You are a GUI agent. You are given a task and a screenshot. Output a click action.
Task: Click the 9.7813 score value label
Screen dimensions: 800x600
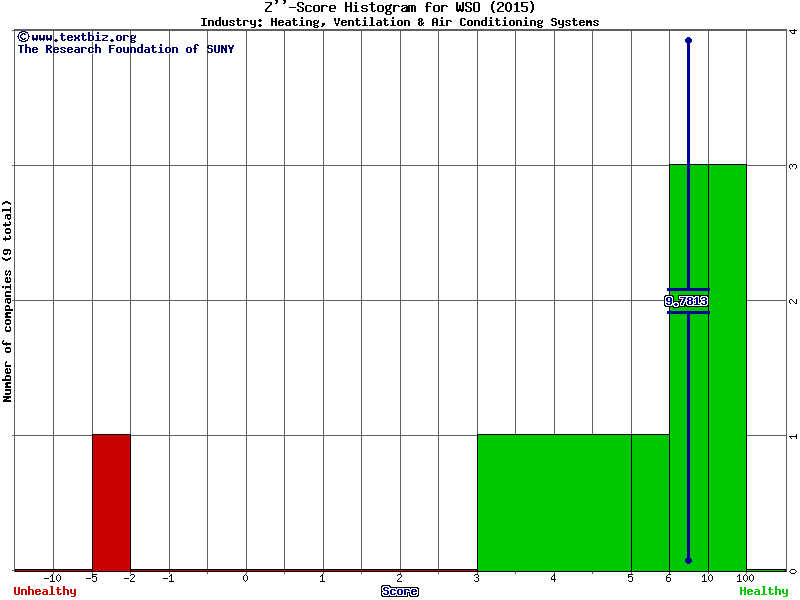[x=687, y=301]
